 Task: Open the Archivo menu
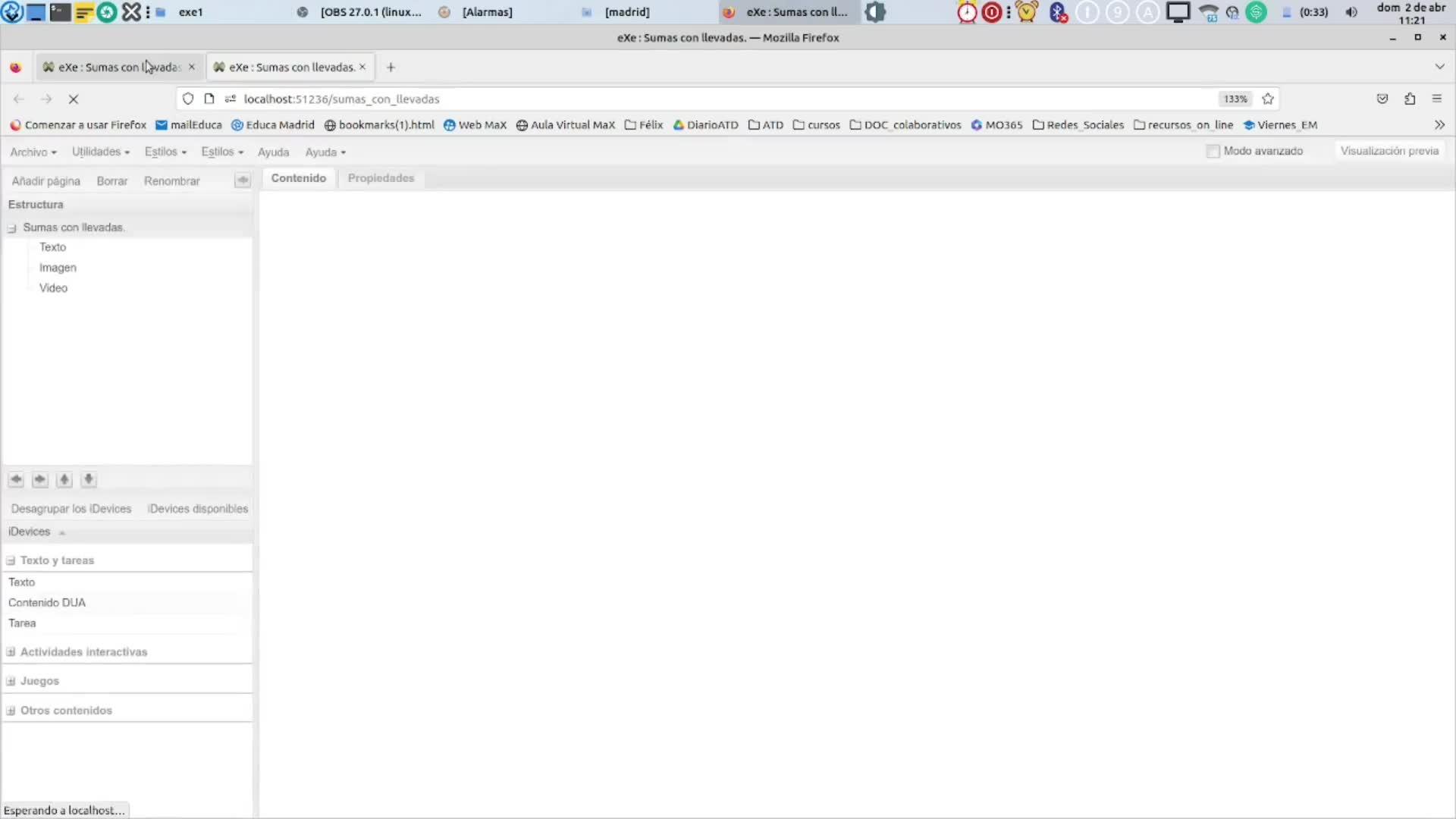coord(33,152)
